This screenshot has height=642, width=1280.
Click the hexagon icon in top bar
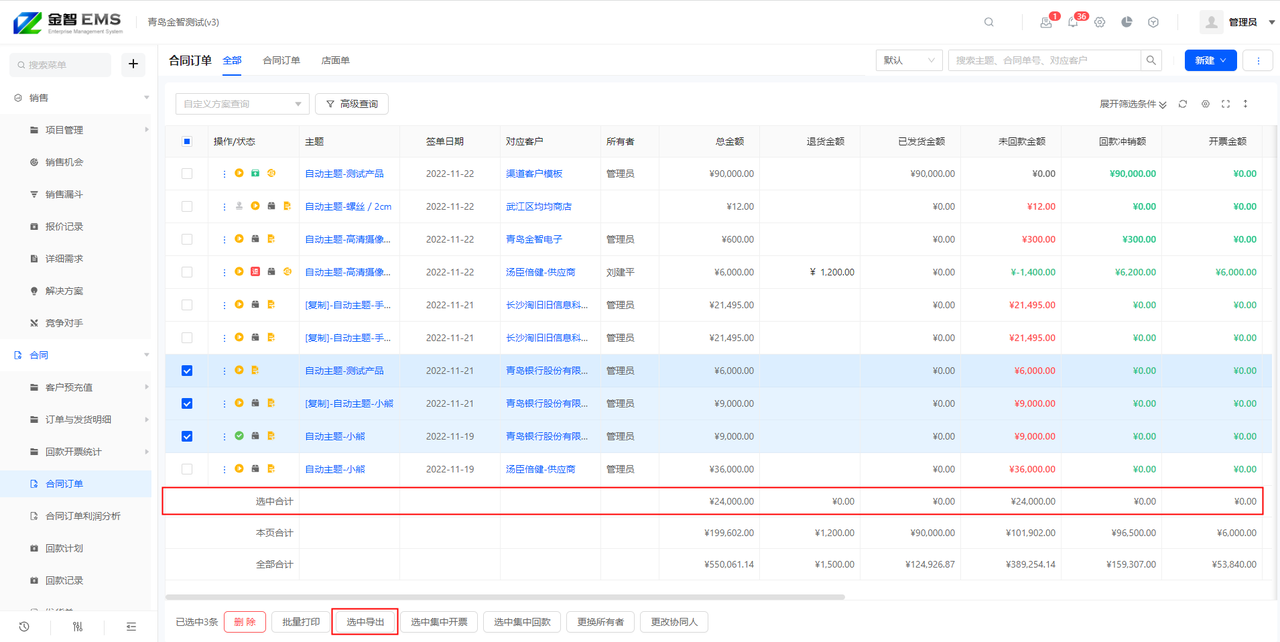click(x=1153, y=22)
